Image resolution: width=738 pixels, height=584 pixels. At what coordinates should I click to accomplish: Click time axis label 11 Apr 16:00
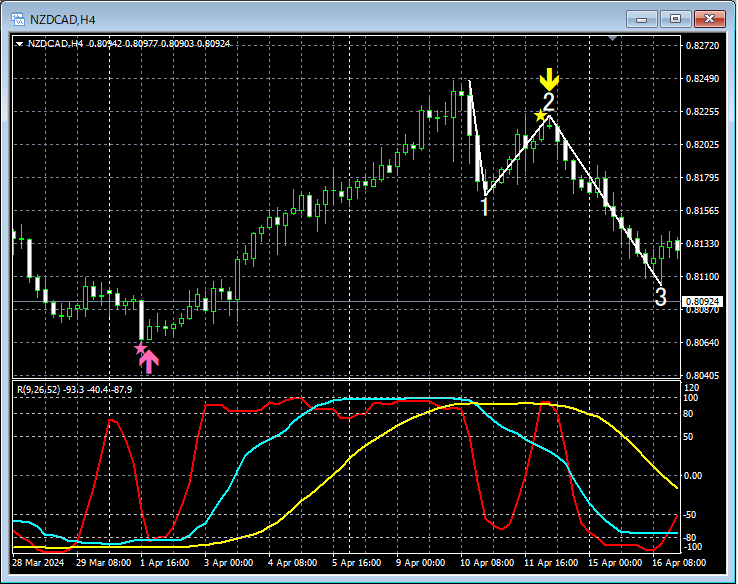[x=551, y=563]
